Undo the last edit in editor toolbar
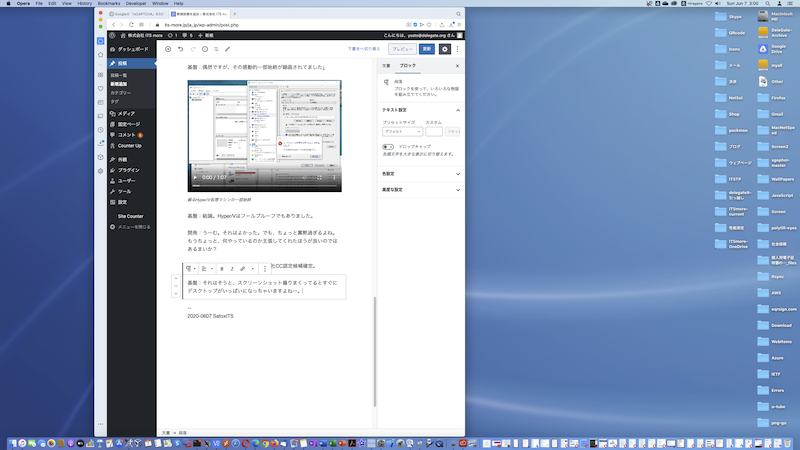Viewport: 800px width, 450px height. coord(180,48)
